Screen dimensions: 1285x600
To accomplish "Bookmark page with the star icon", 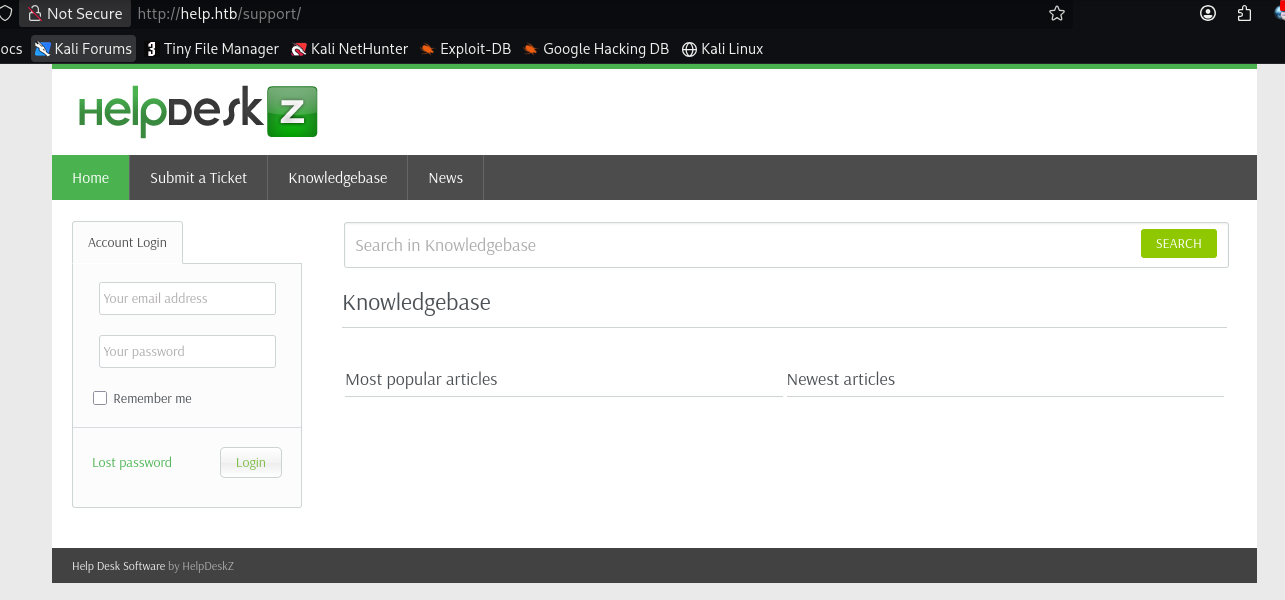I will point(1057,14).
